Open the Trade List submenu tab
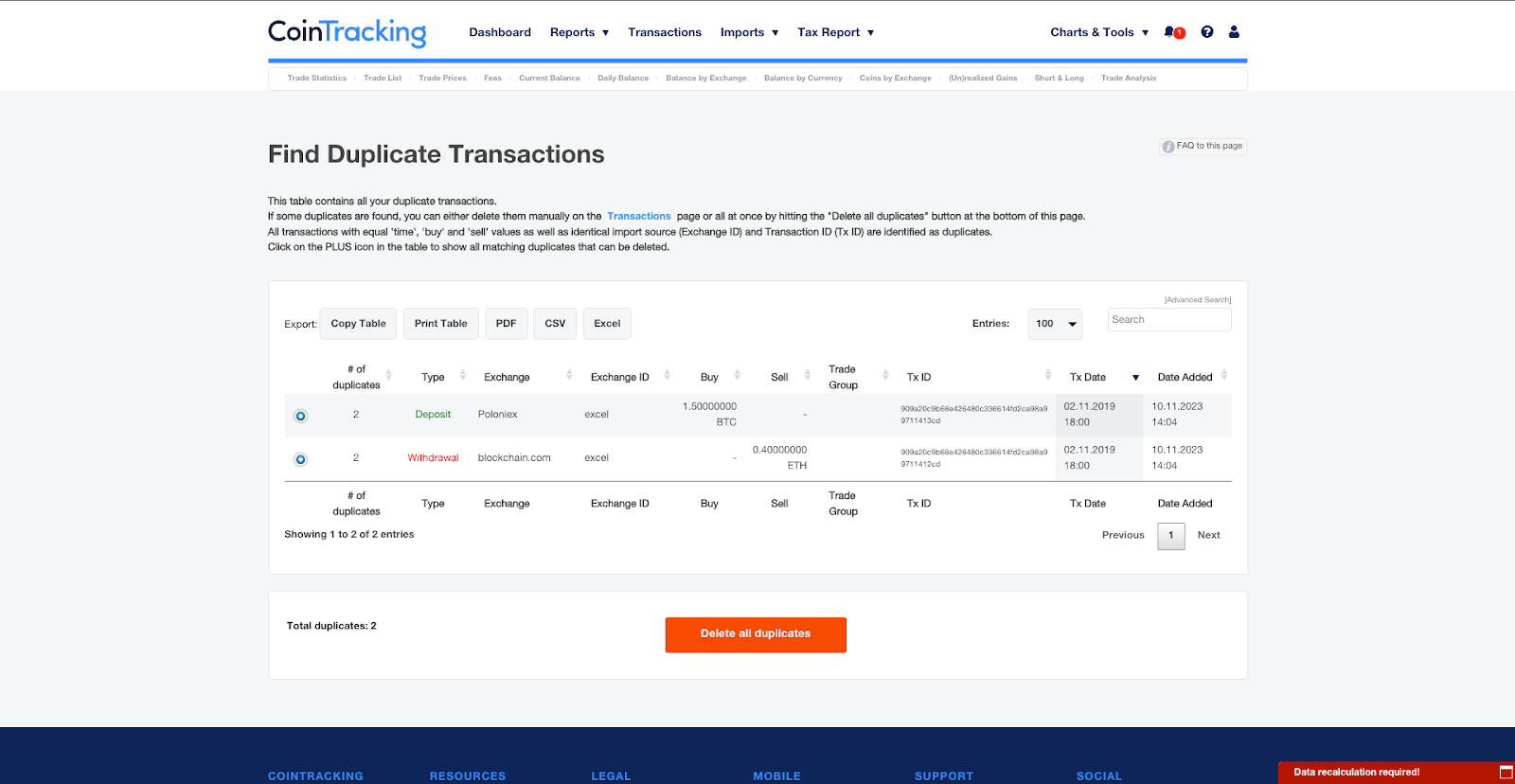The image size is (1515, 784). coord(383,79)
